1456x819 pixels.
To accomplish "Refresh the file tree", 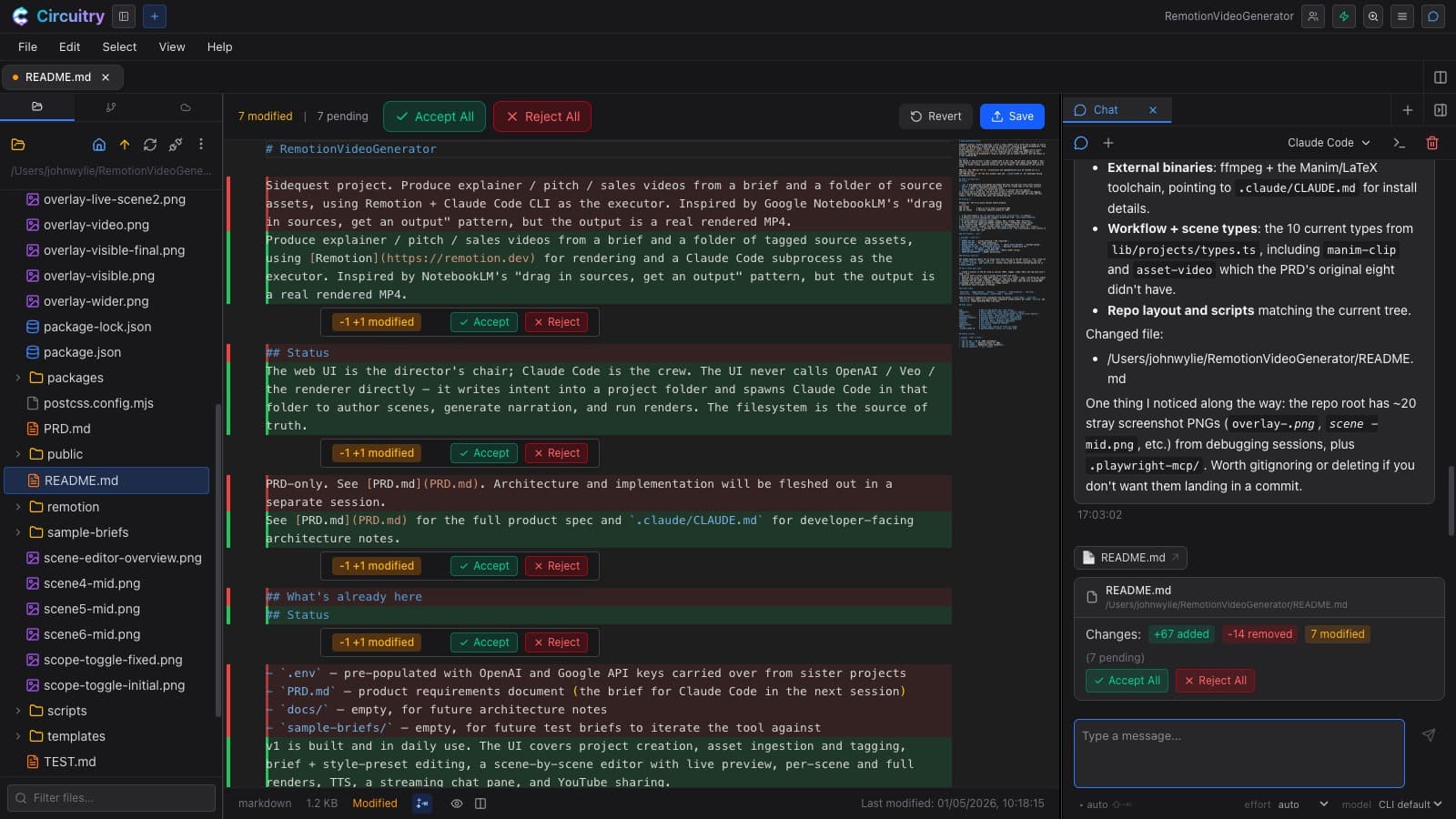I will tap(150, 144).
